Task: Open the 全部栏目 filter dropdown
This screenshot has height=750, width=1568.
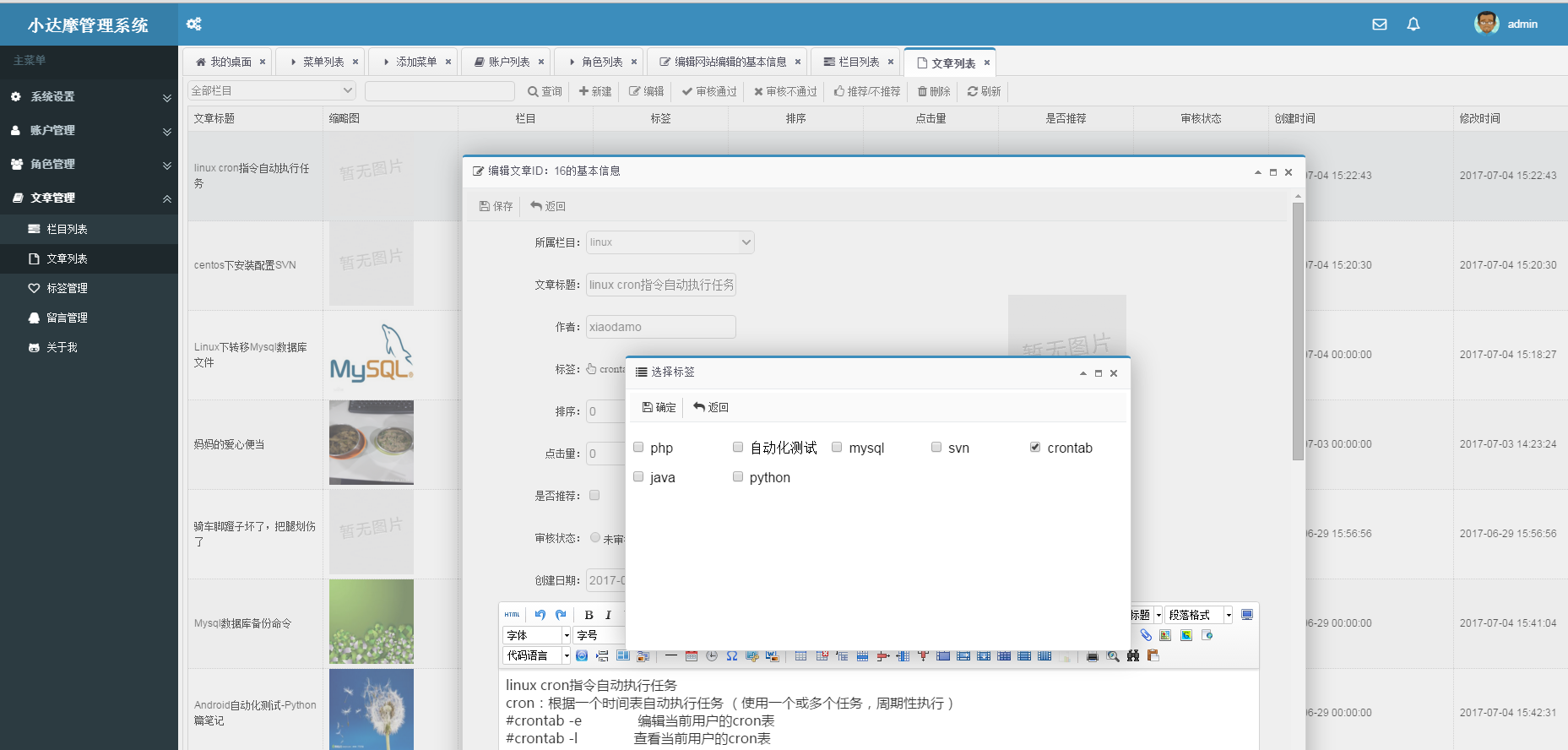Action: 272,90
